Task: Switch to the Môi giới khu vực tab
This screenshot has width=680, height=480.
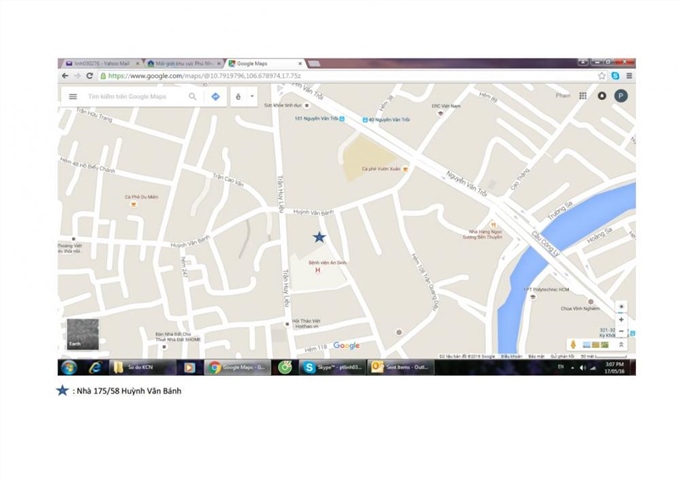Action: click(x=182, y=63)
